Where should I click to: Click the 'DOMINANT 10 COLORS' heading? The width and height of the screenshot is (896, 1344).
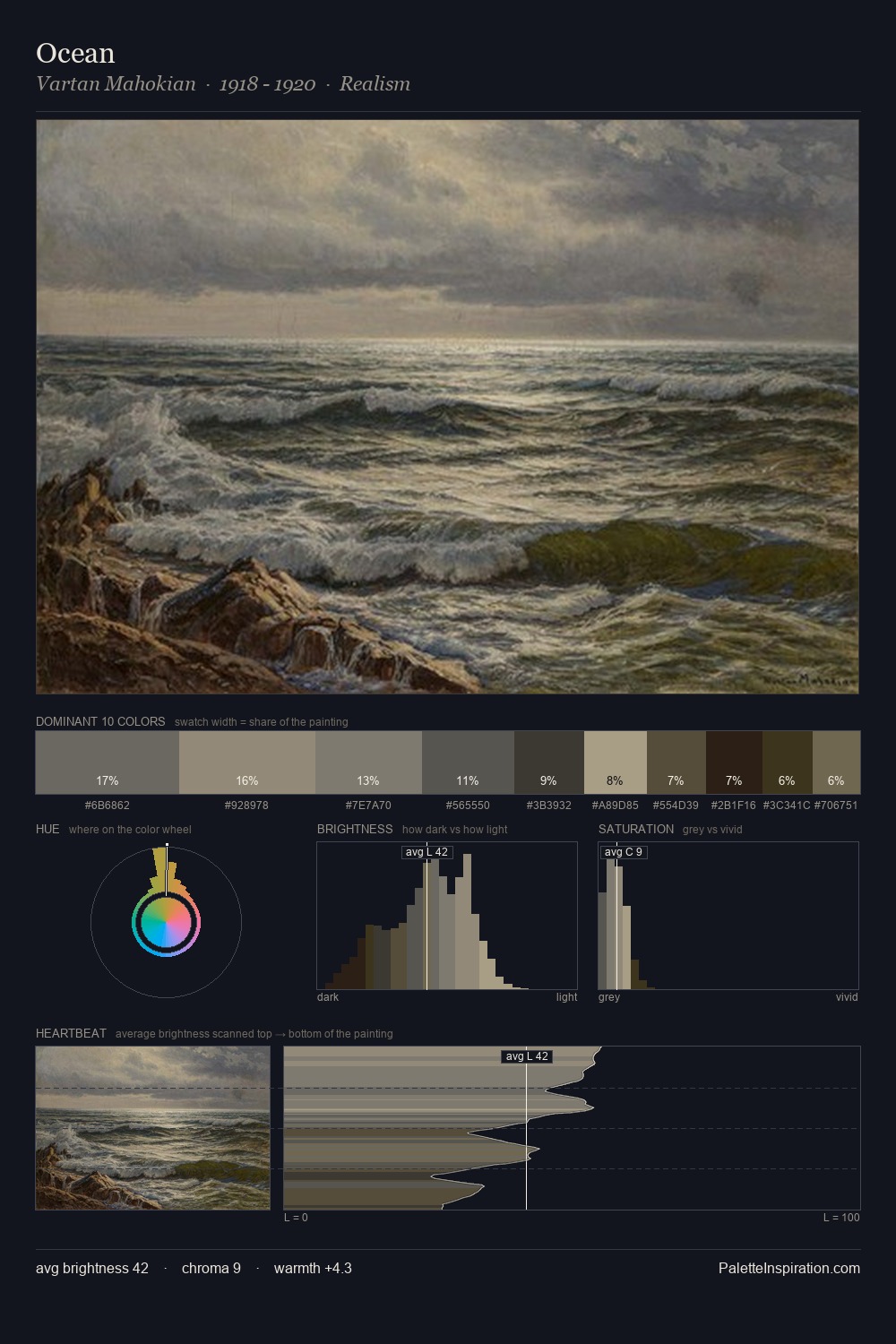100,721
